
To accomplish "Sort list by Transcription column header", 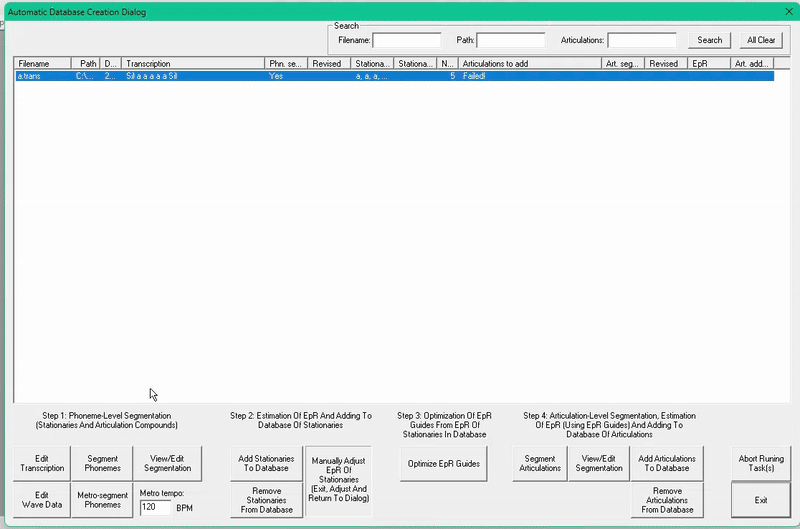I will (x=194, y=63).
